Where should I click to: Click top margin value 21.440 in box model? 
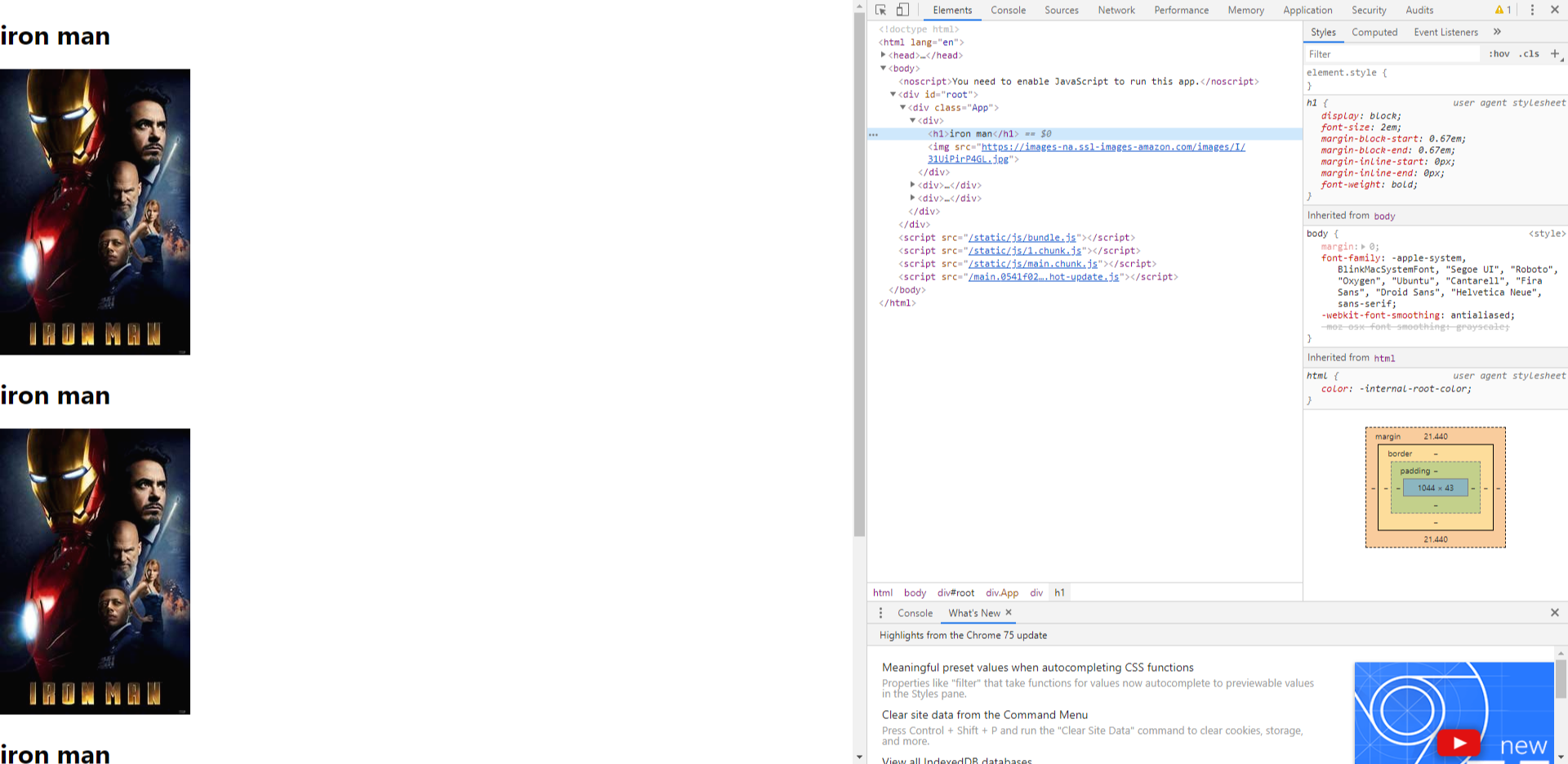pos(1435,436)
